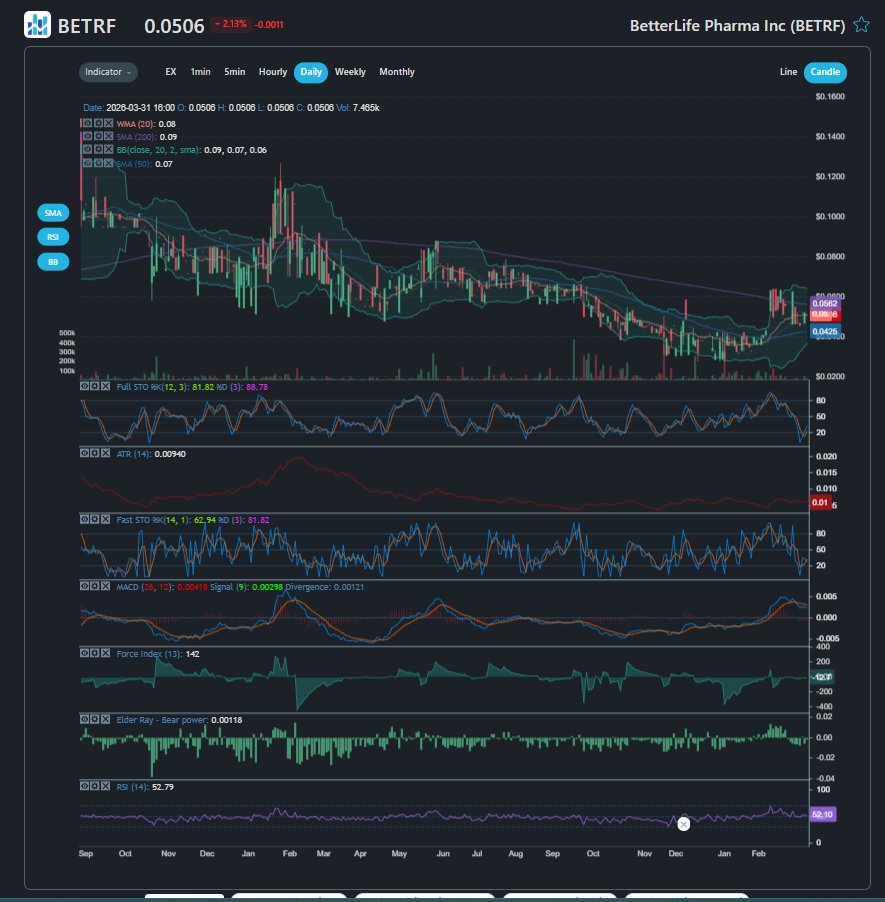This screenshot has height=902, width=885.
Task: Click the BETRF ticker symbol text
Action: pos(87,26)
